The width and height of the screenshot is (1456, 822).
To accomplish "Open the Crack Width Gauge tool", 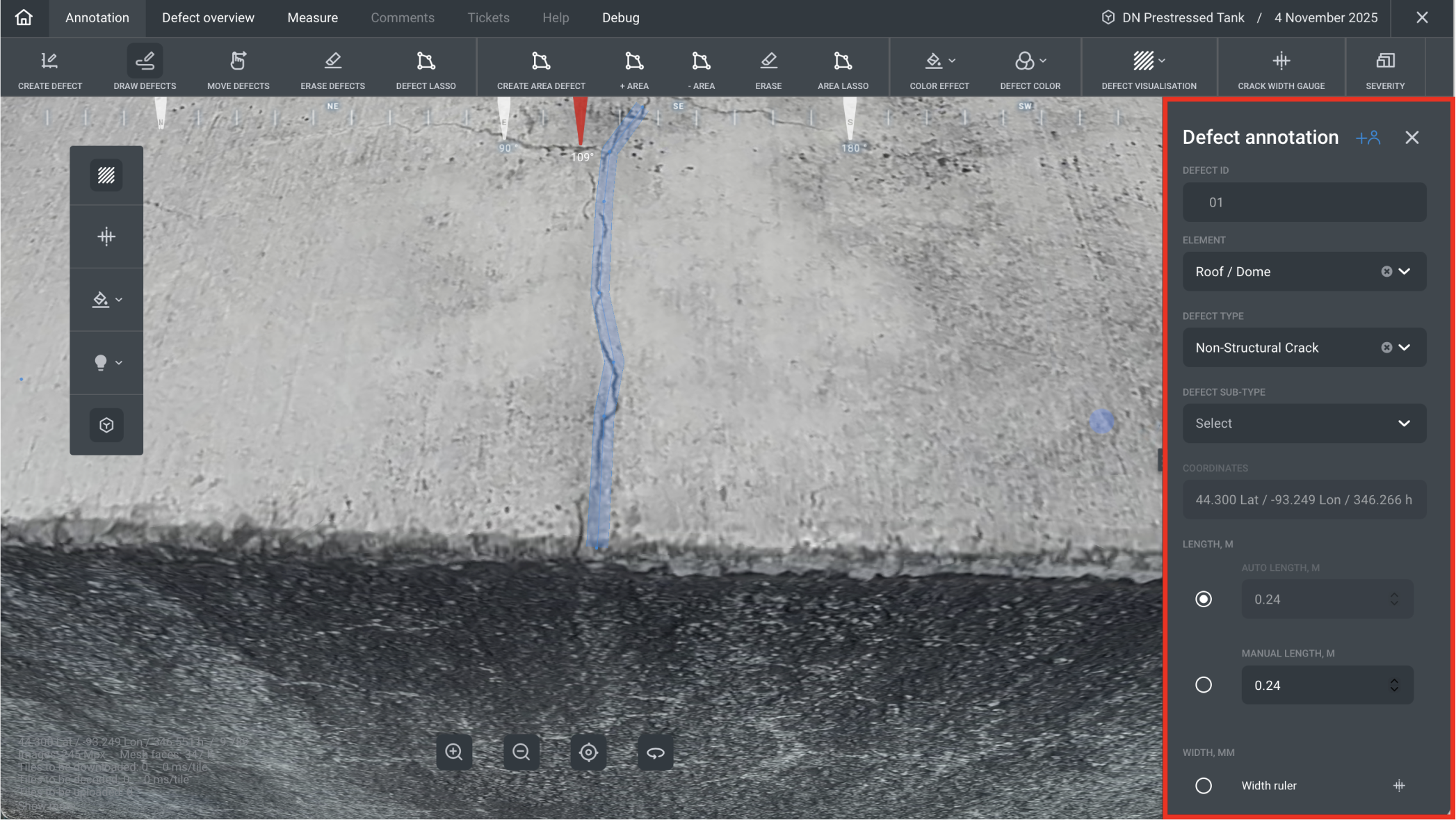I will pos(1280,69).
